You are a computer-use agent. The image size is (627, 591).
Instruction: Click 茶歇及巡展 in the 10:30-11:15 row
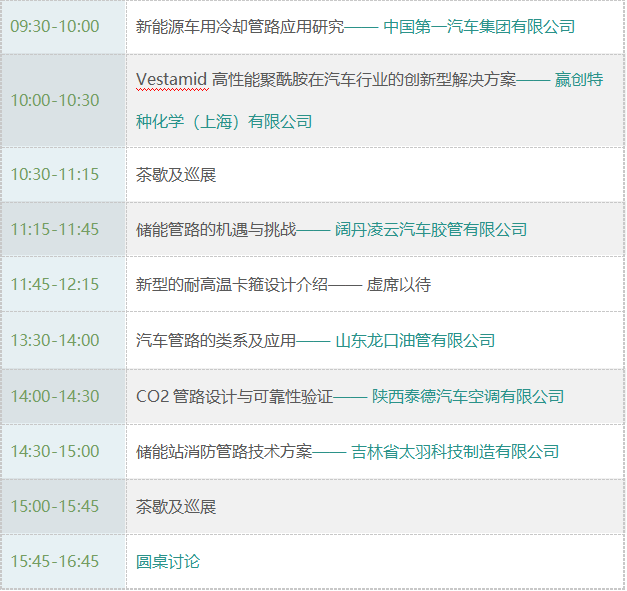pos(176,175)
